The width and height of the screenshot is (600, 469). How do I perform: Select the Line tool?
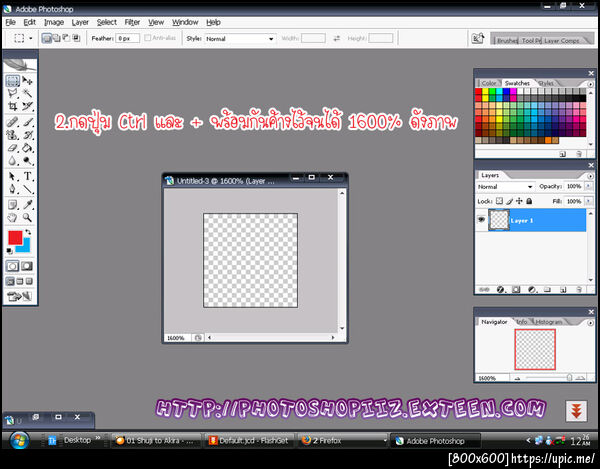[x=27, y=189]
